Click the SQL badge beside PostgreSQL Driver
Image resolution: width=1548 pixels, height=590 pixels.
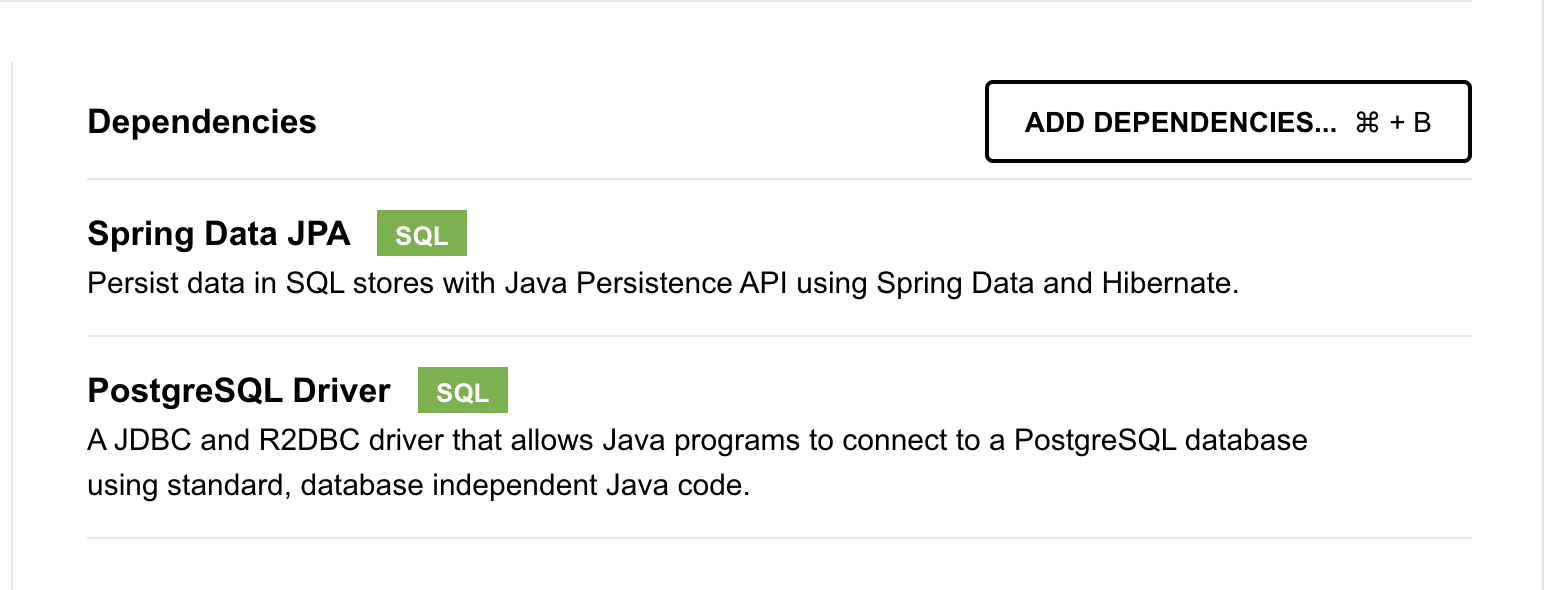462,391
